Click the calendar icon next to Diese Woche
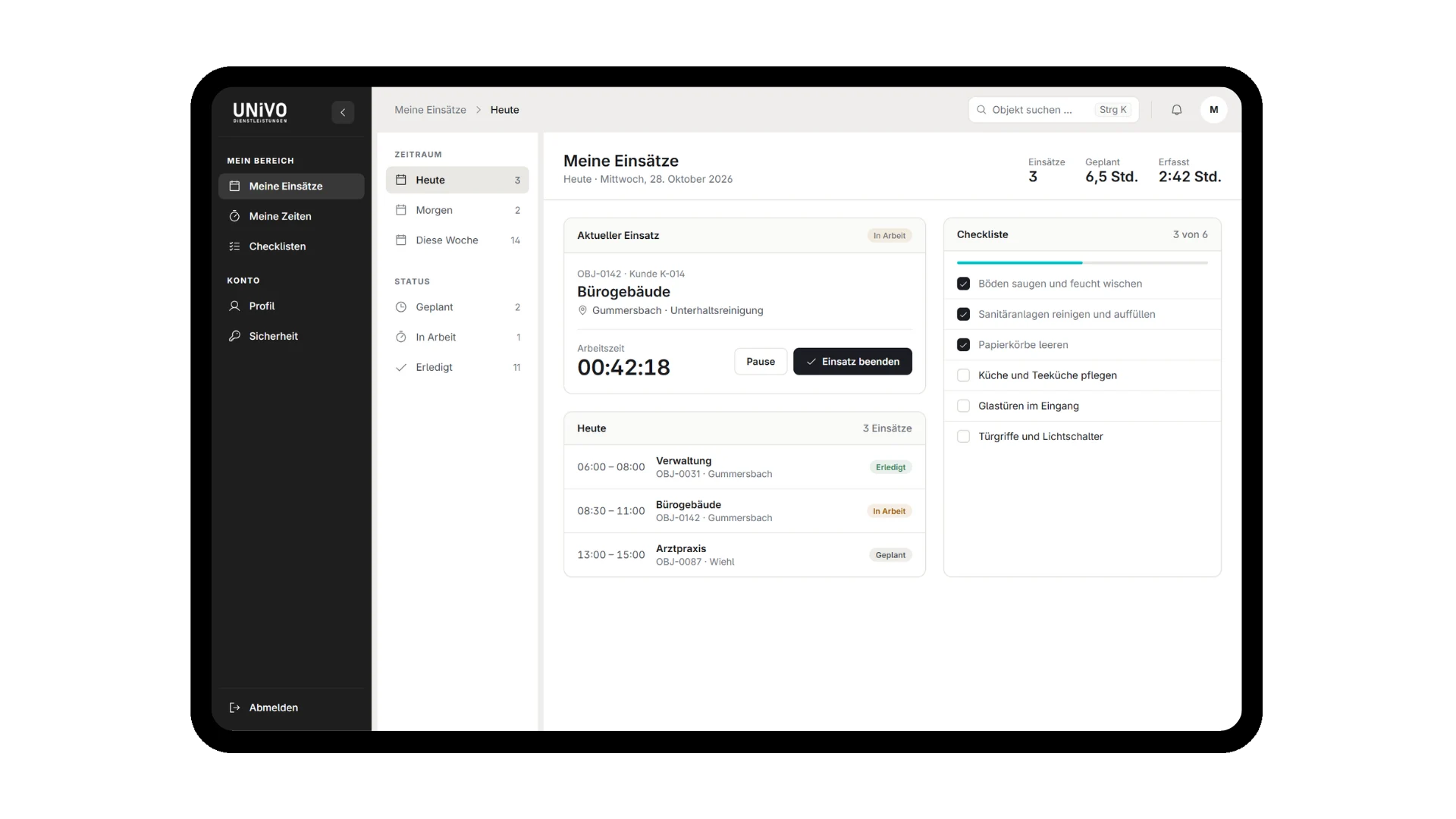This screenshot has height=819, width=1456. [x=401, y=240]
